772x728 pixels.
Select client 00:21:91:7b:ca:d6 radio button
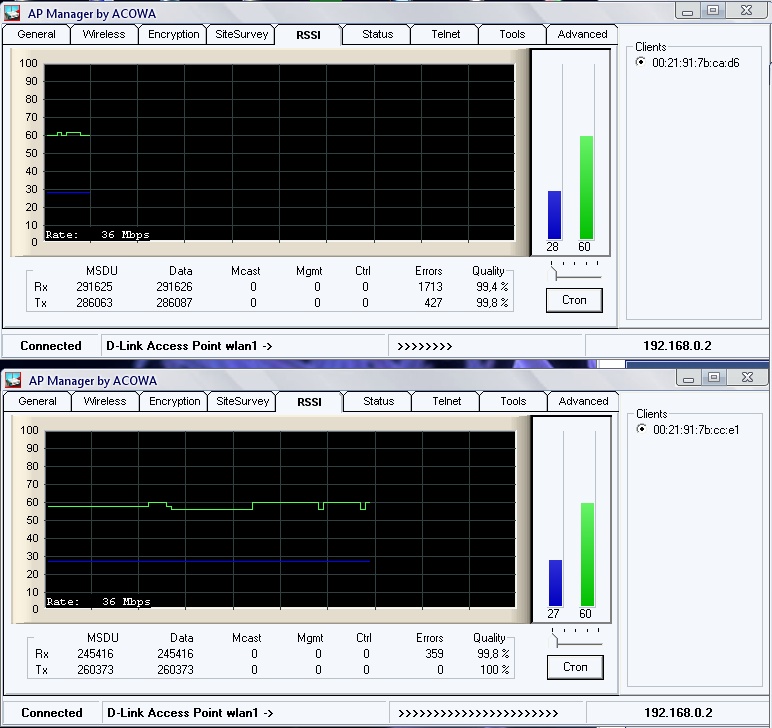(x=641, y=62)
